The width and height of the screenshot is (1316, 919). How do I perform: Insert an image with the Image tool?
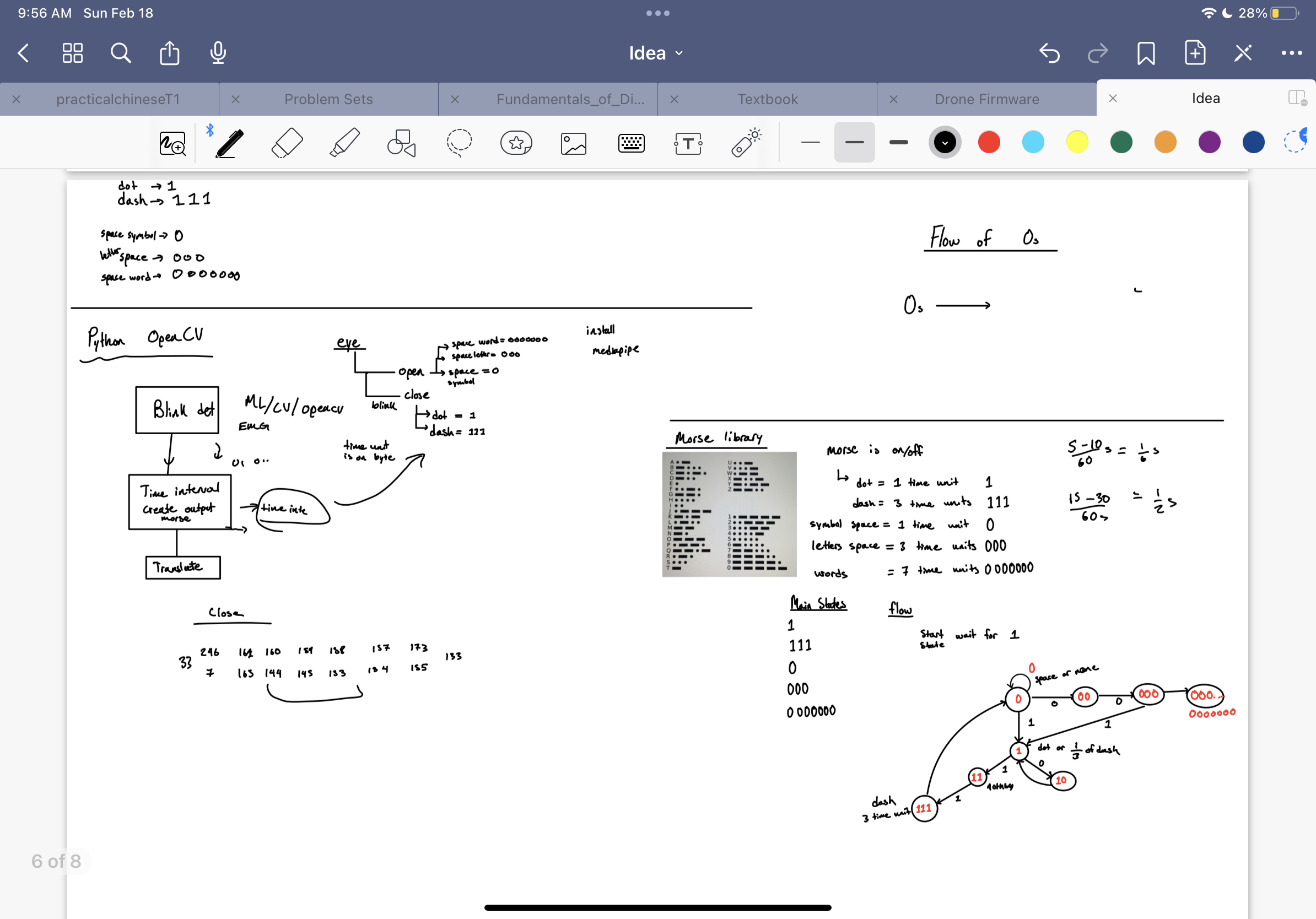tap(573, 143)
